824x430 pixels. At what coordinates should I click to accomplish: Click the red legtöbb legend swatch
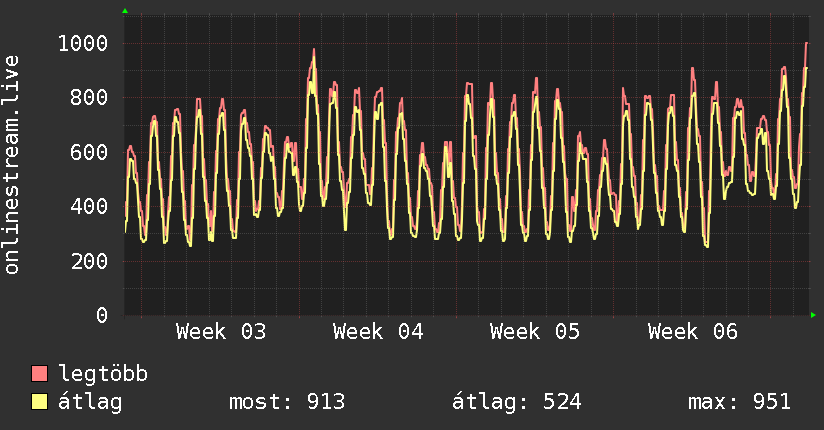(x=40, y=374)
